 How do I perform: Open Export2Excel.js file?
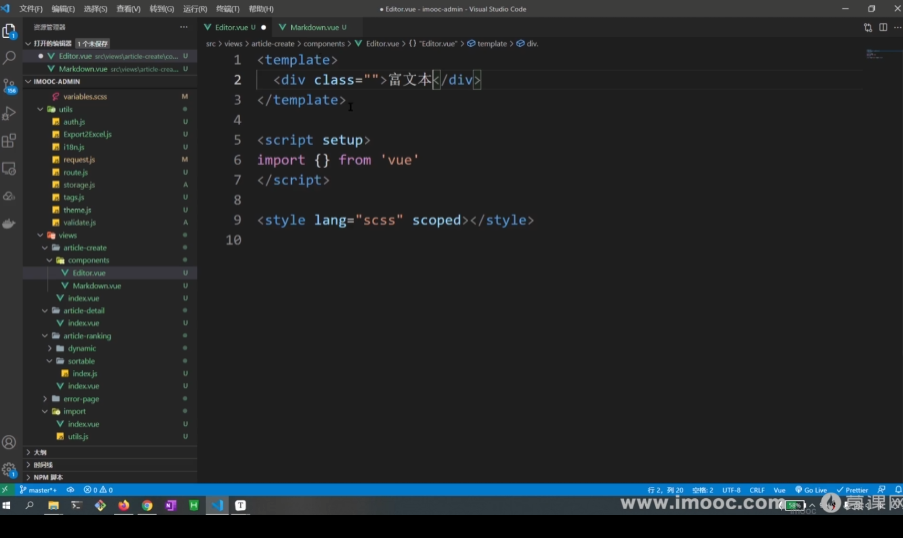pyautogui.click(x=87, y=134)
